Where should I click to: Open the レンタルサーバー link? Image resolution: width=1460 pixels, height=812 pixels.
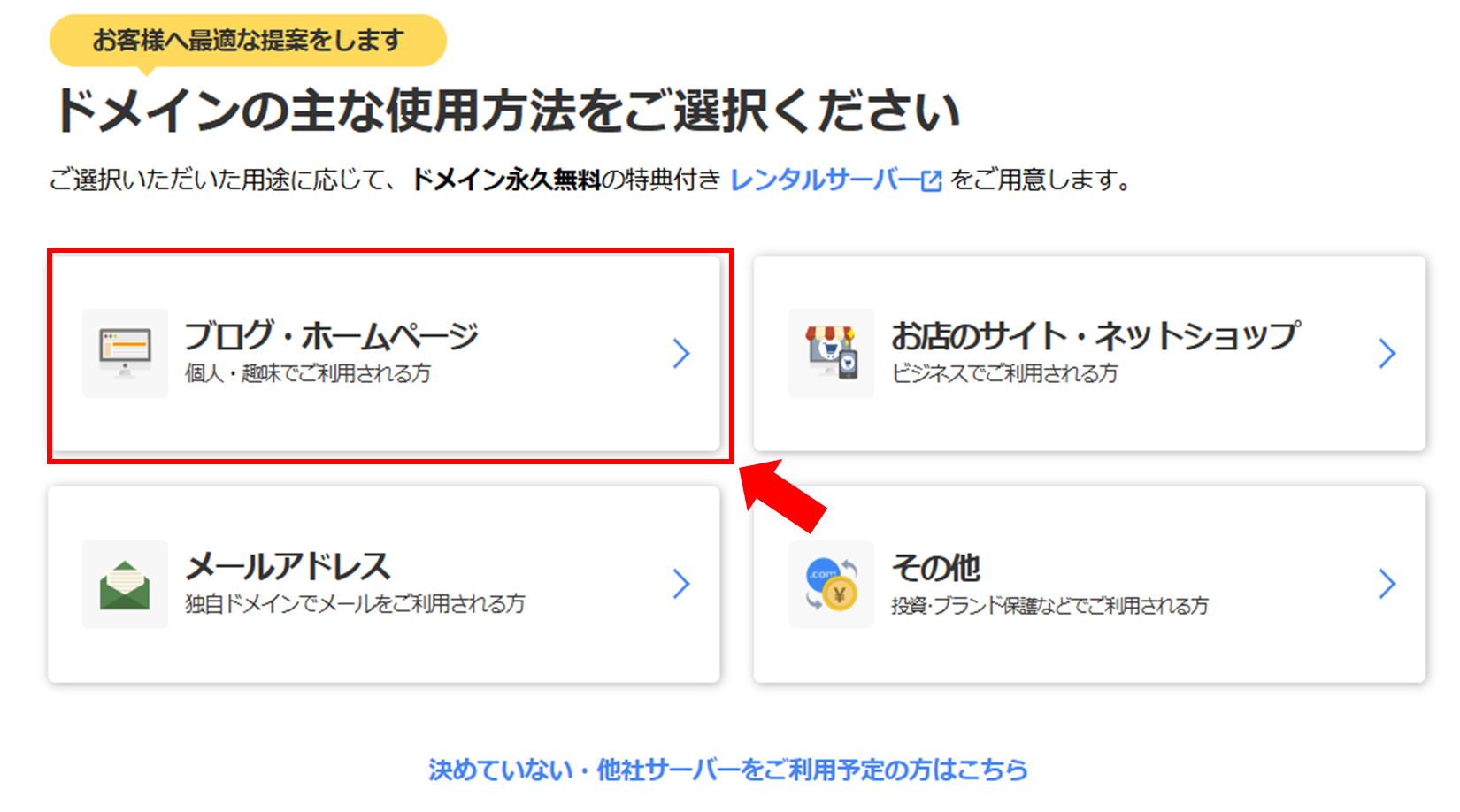pyautogui.click(x=835, y=180)
